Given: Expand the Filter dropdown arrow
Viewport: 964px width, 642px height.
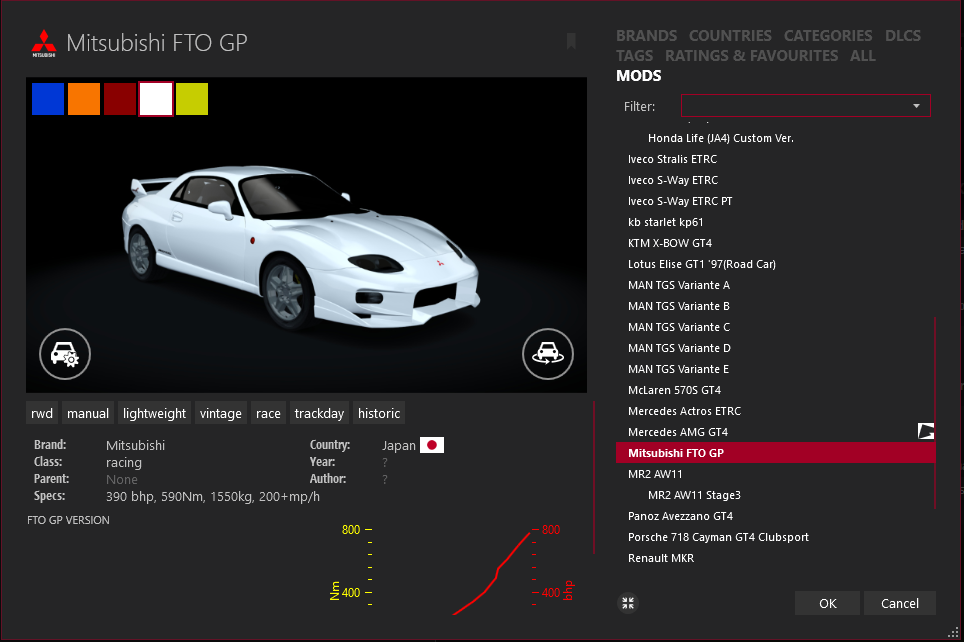Looking at the screenshot, I should click(916, 106).
